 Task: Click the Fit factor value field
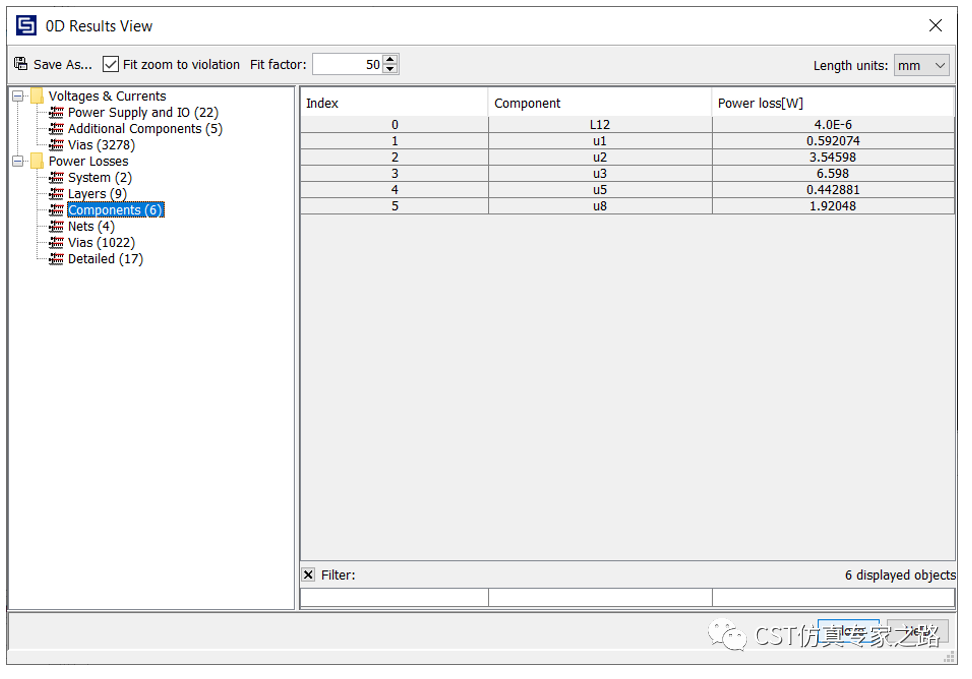click(x=347, y=64)
